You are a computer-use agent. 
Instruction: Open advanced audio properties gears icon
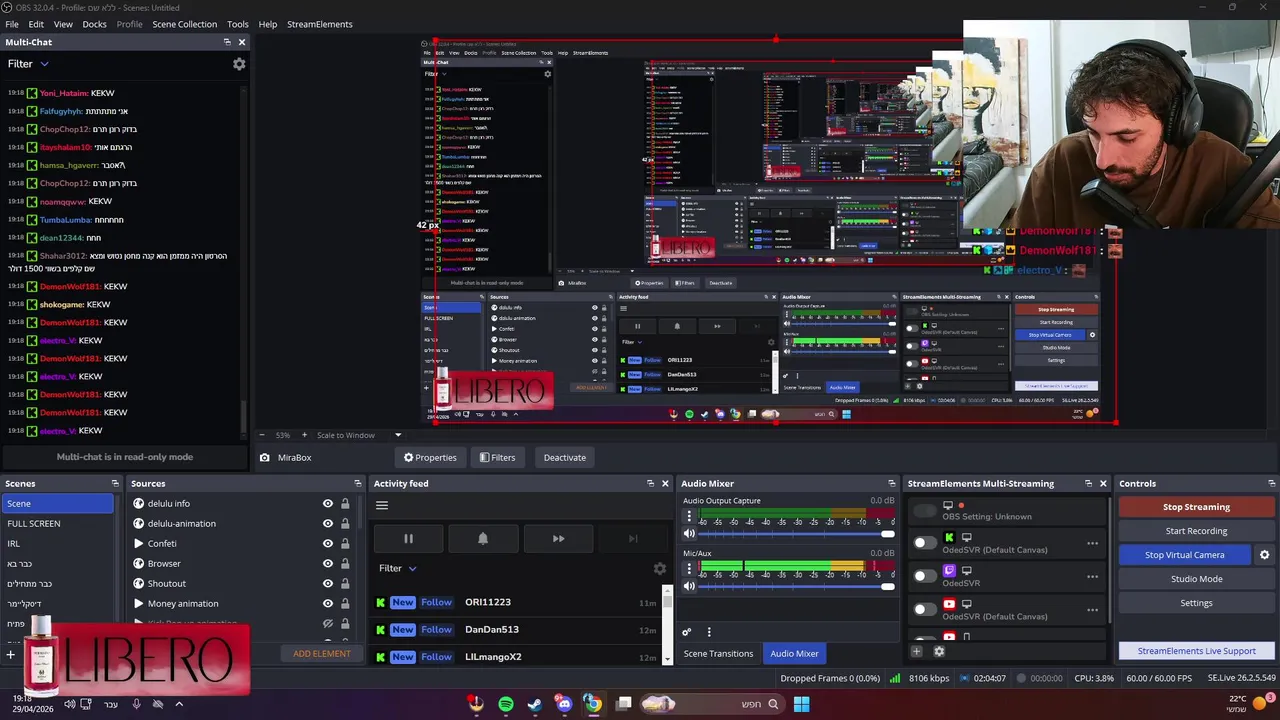pyautogui.click(x=687, y=632)
